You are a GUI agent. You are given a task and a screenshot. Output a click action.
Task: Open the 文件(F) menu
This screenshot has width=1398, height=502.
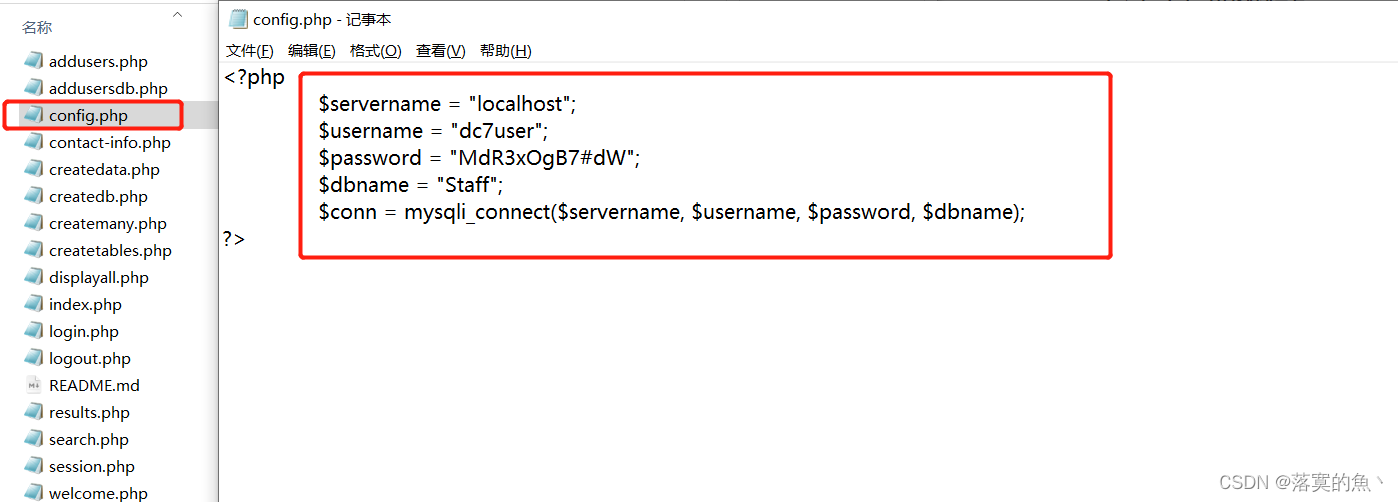tap(249, 51)
